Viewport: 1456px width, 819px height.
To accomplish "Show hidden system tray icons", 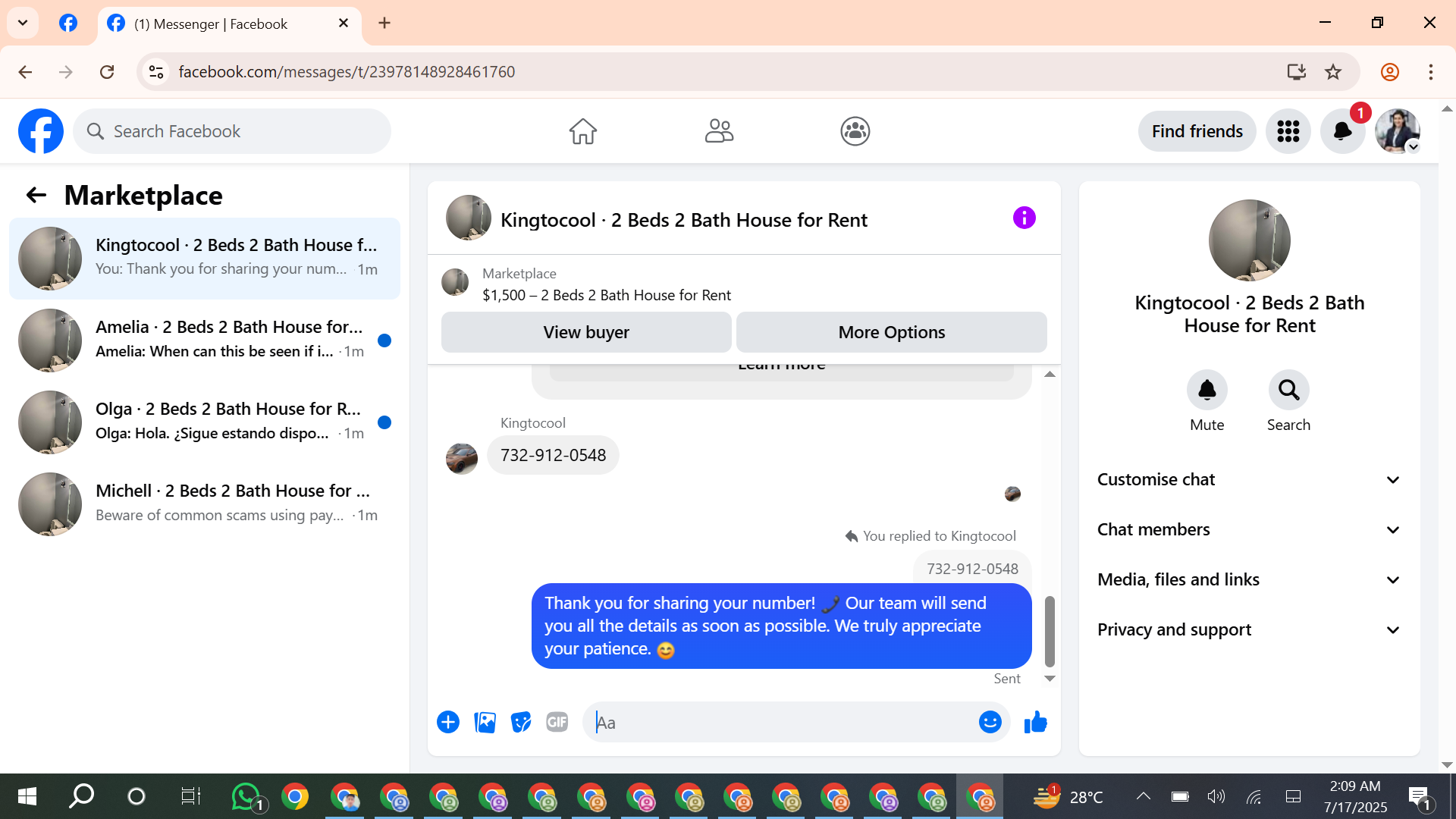I will pyautogui.click(x=1143, y=796).
